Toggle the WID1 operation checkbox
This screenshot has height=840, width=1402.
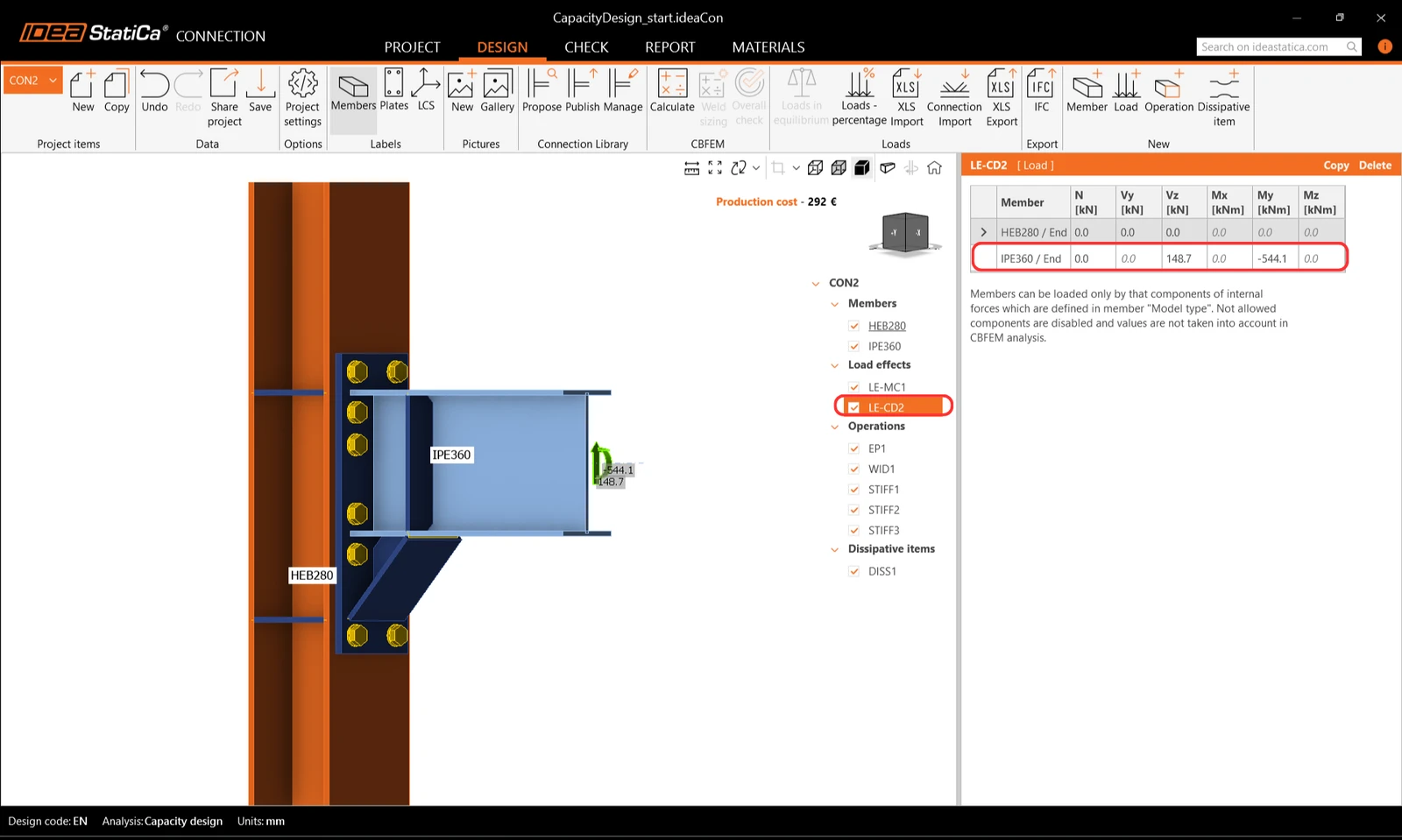pyautogui.click(x=854, y=469)
